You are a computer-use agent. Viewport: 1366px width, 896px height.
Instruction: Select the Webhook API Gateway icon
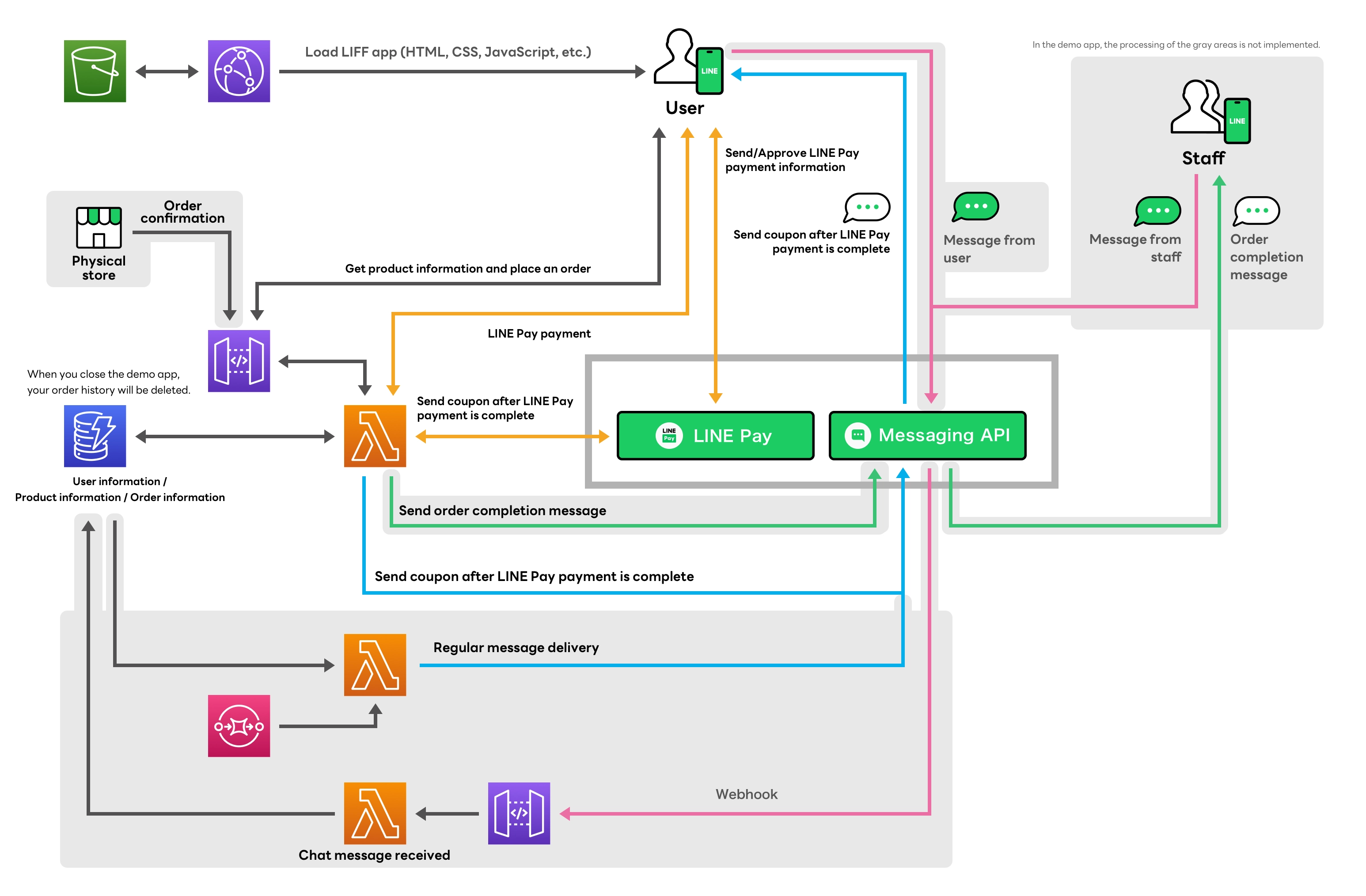(519, 813)
